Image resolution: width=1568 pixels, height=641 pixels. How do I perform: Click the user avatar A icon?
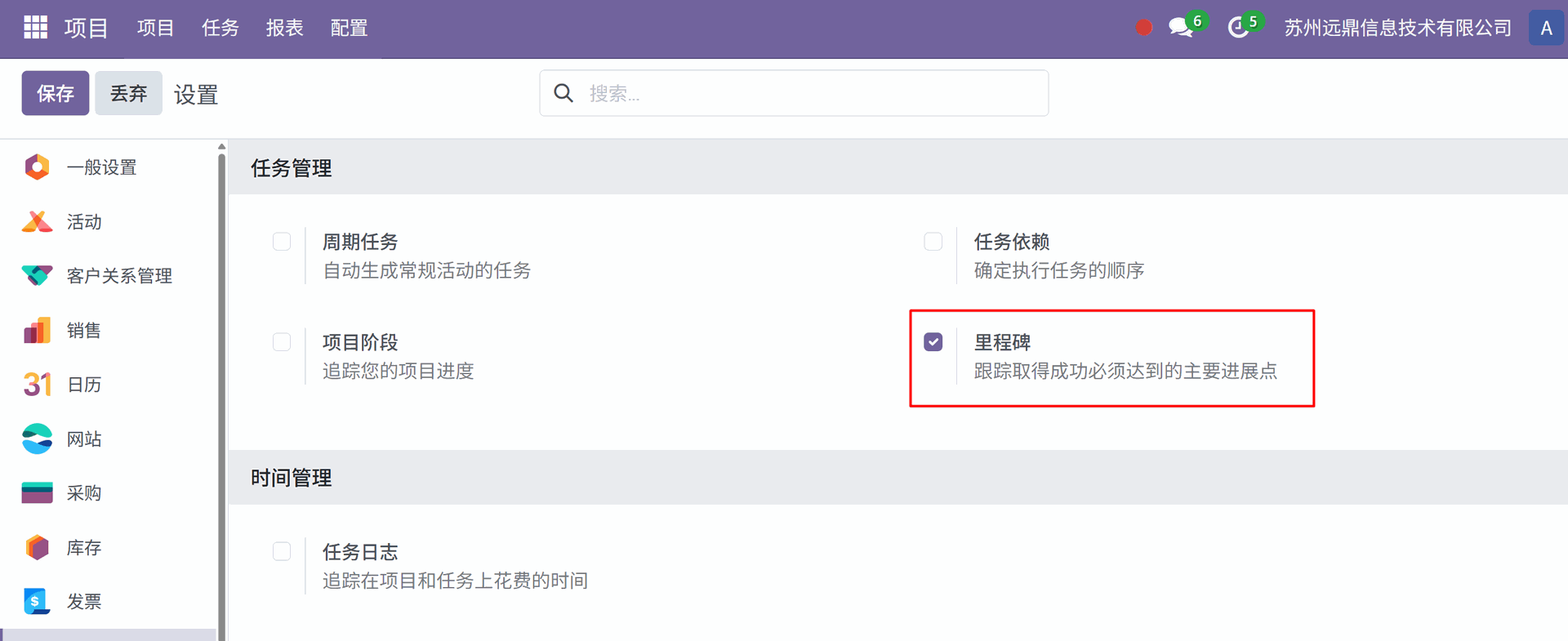point(1546,28)
